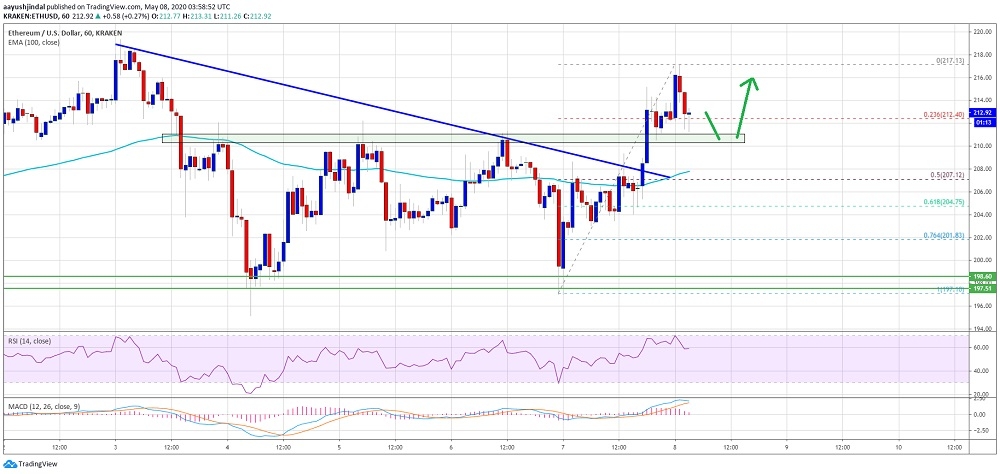Select the current price label 212.92
Screen dimensions: 1000x474
click(982, 113)
